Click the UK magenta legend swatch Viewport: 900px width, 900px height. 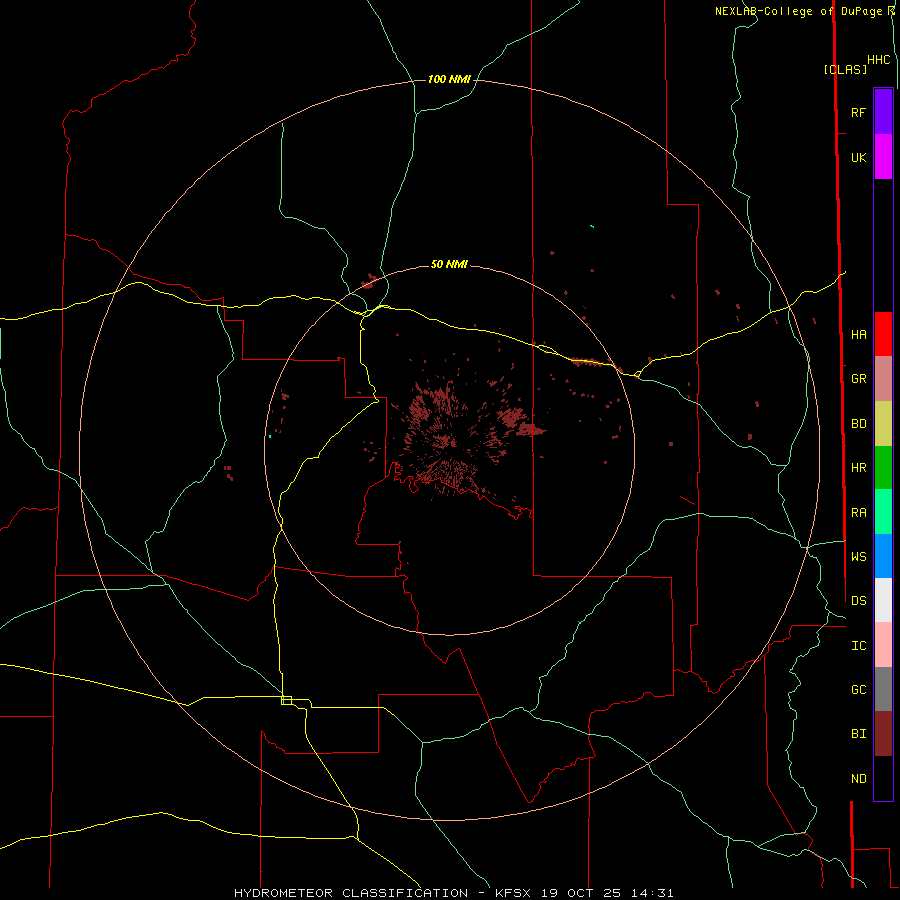pyautogui.click(x=883, y=157)
